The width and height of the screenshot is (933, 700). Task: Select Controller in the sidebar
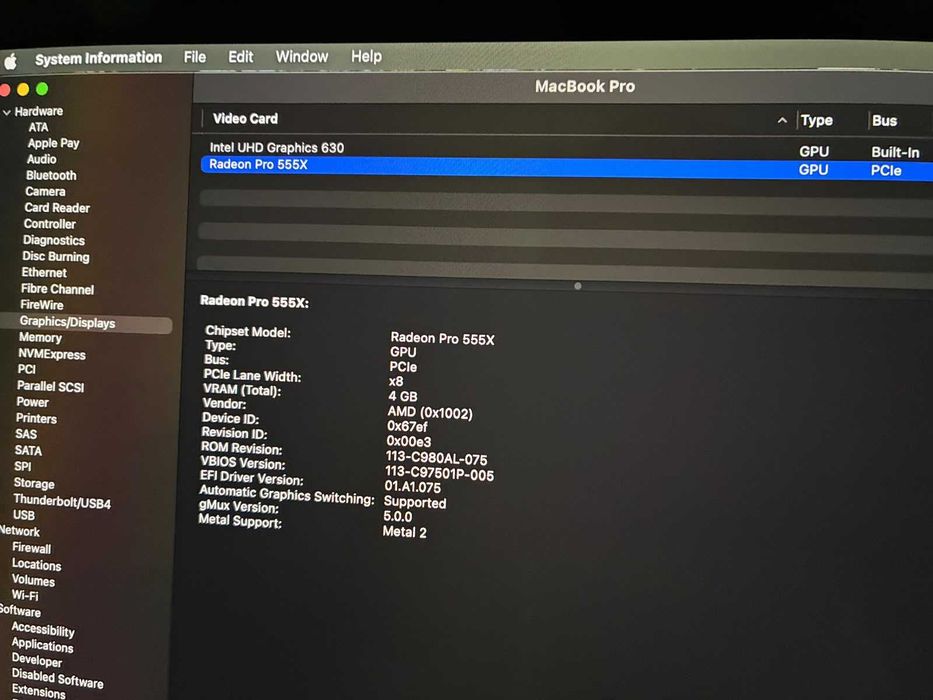tap(49, 224)
